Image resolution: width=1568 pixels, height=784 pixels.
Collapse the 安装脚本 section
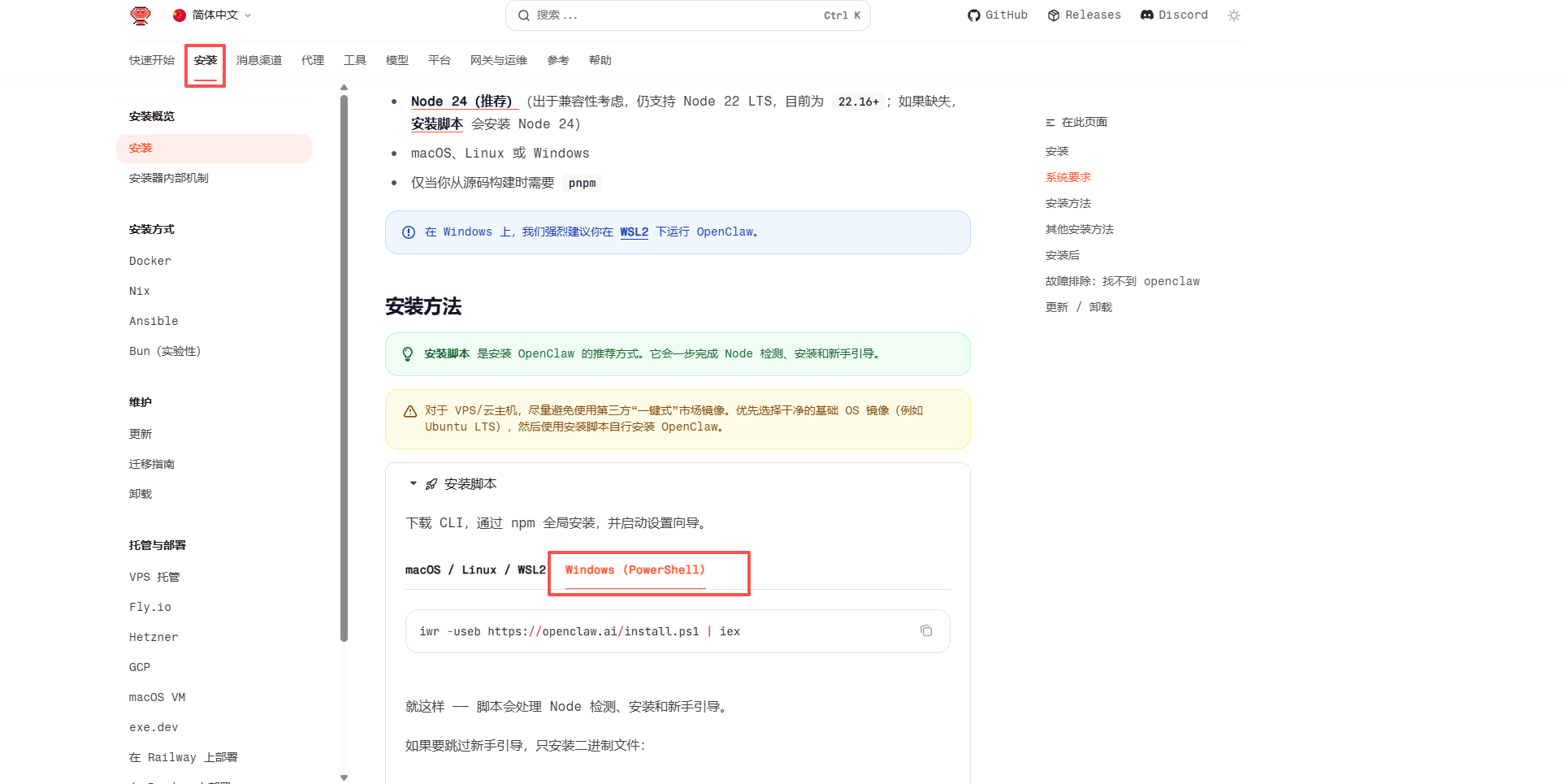413,483
